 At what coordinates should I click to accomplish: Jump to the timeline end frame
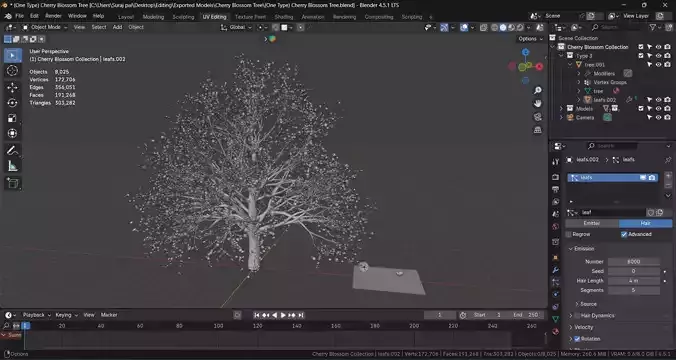tap(301, 315)
